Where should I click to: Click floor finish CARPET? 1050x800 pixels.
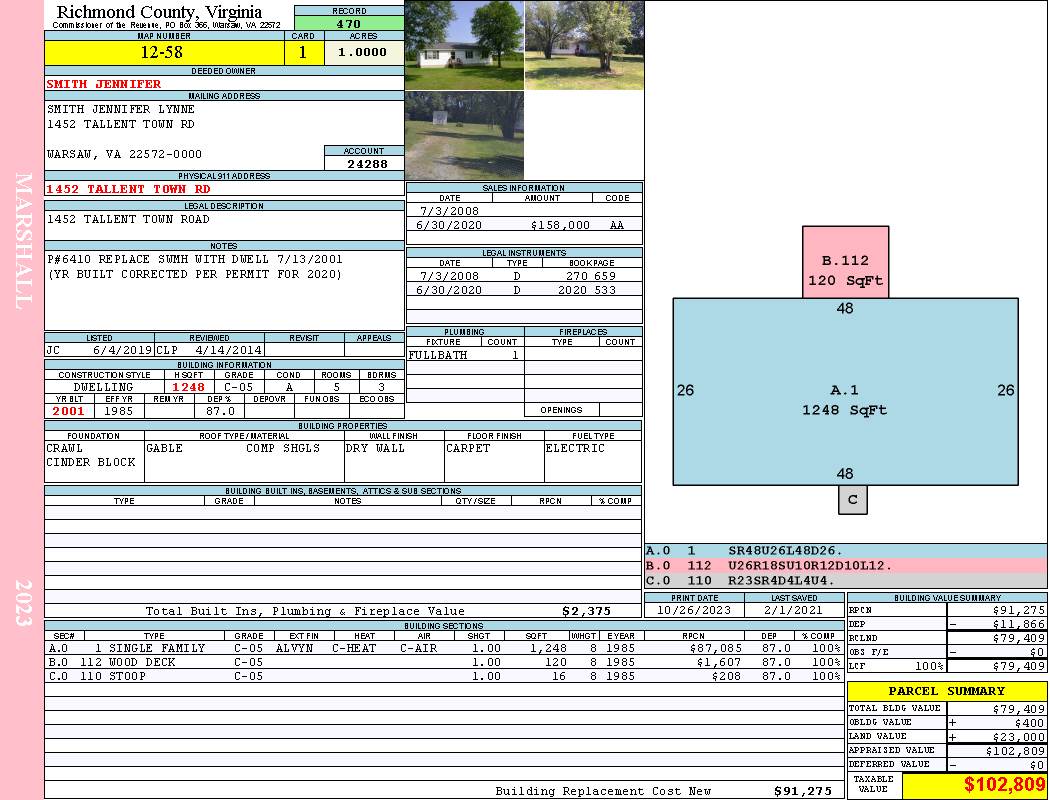click(468, 449)
